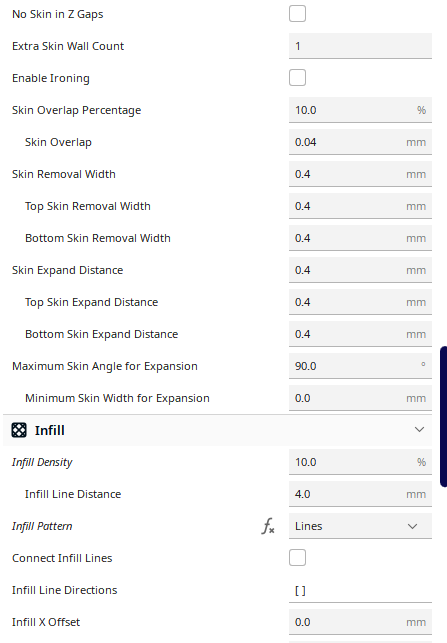Viewport: 447px width, 643px height.
Task: Open the Infill Pattern Lines dropdown
Action: click(x=360, y=526)
